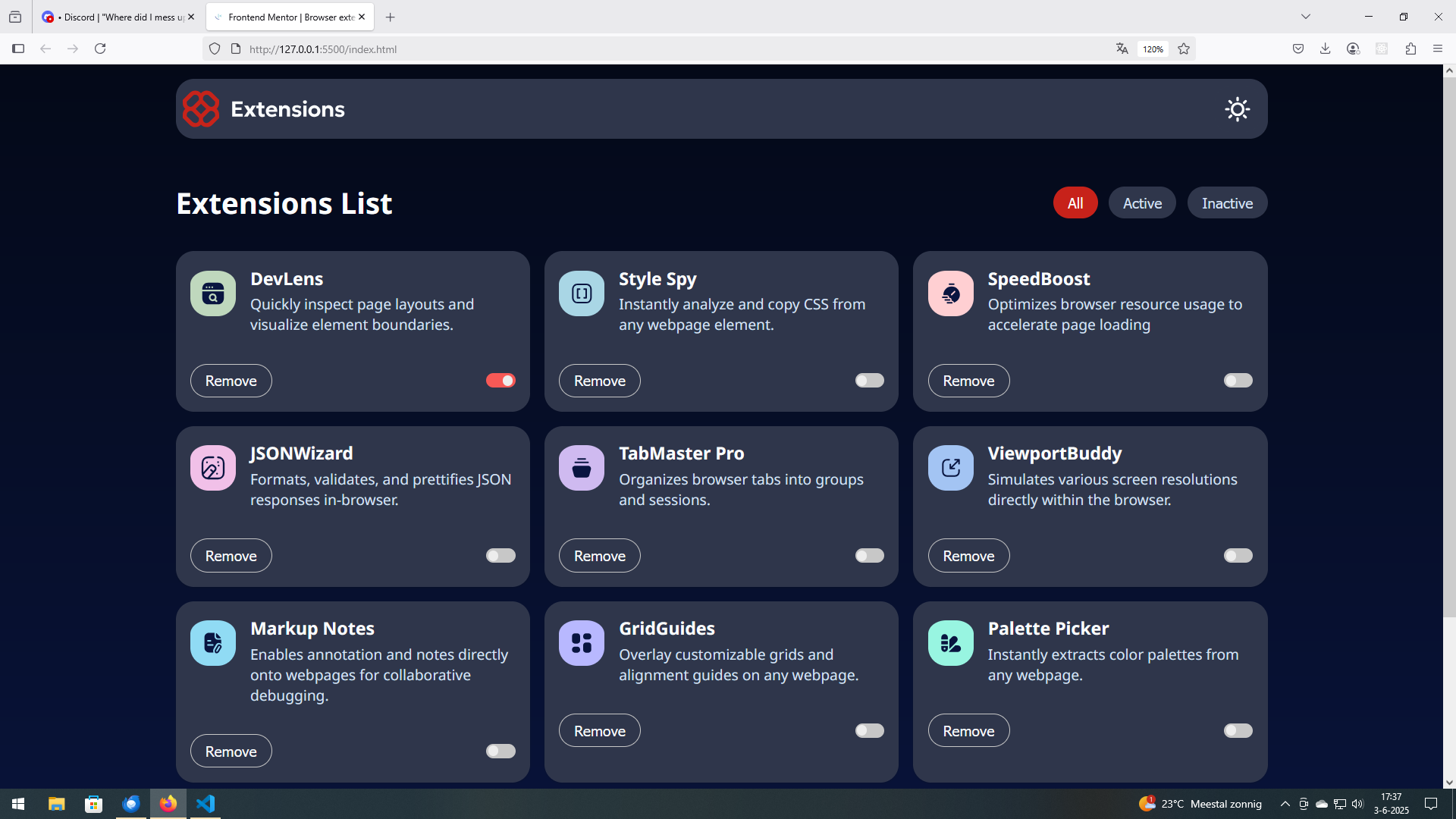Screen dimensions: 1456x819
Task: Bookmark page with the star icon
Action: tap(1184, 49)
